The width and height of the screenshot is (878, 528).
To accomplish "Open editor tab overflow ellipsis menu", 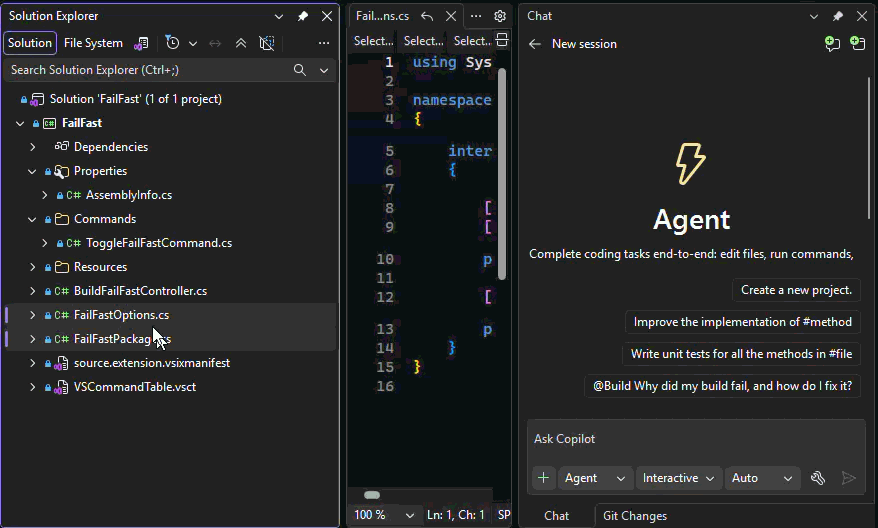I will (476, 16).
